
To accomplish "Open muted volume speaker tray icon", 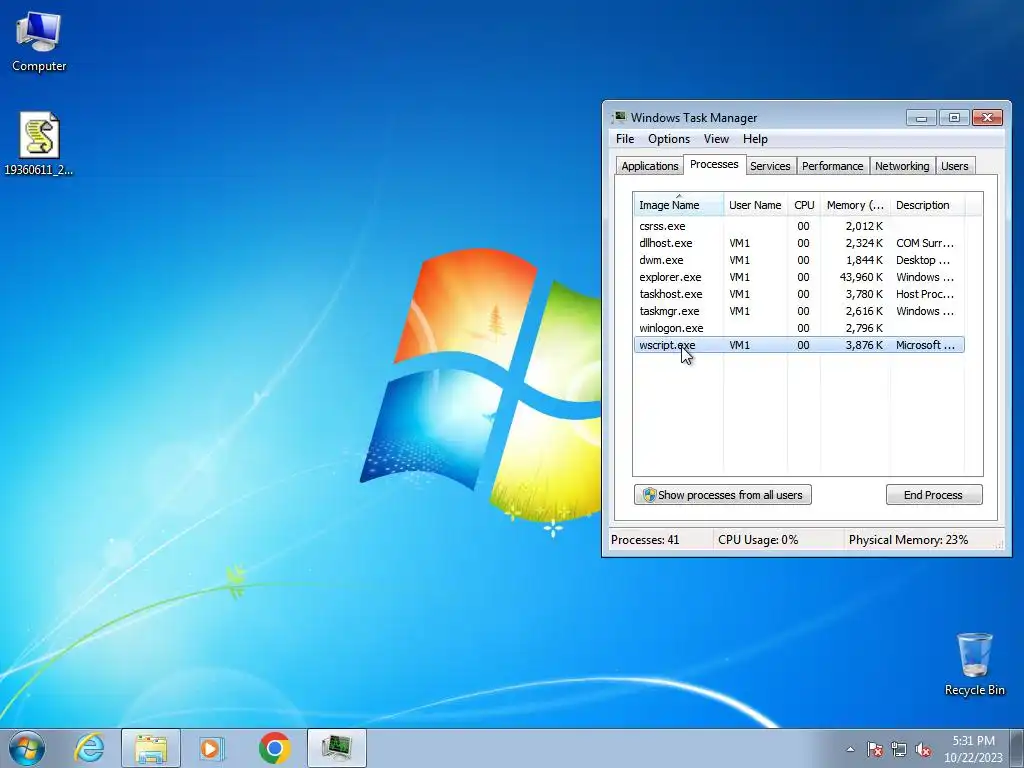I will click(x=923, y=749).
